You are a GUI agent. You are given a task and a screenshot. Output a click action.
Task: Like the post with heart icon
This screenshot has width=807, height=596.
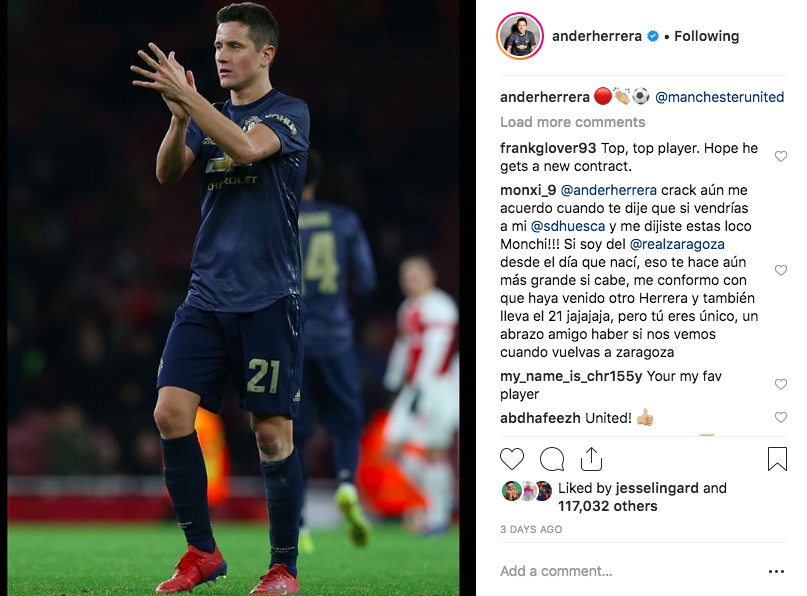(x=512, y=459)
